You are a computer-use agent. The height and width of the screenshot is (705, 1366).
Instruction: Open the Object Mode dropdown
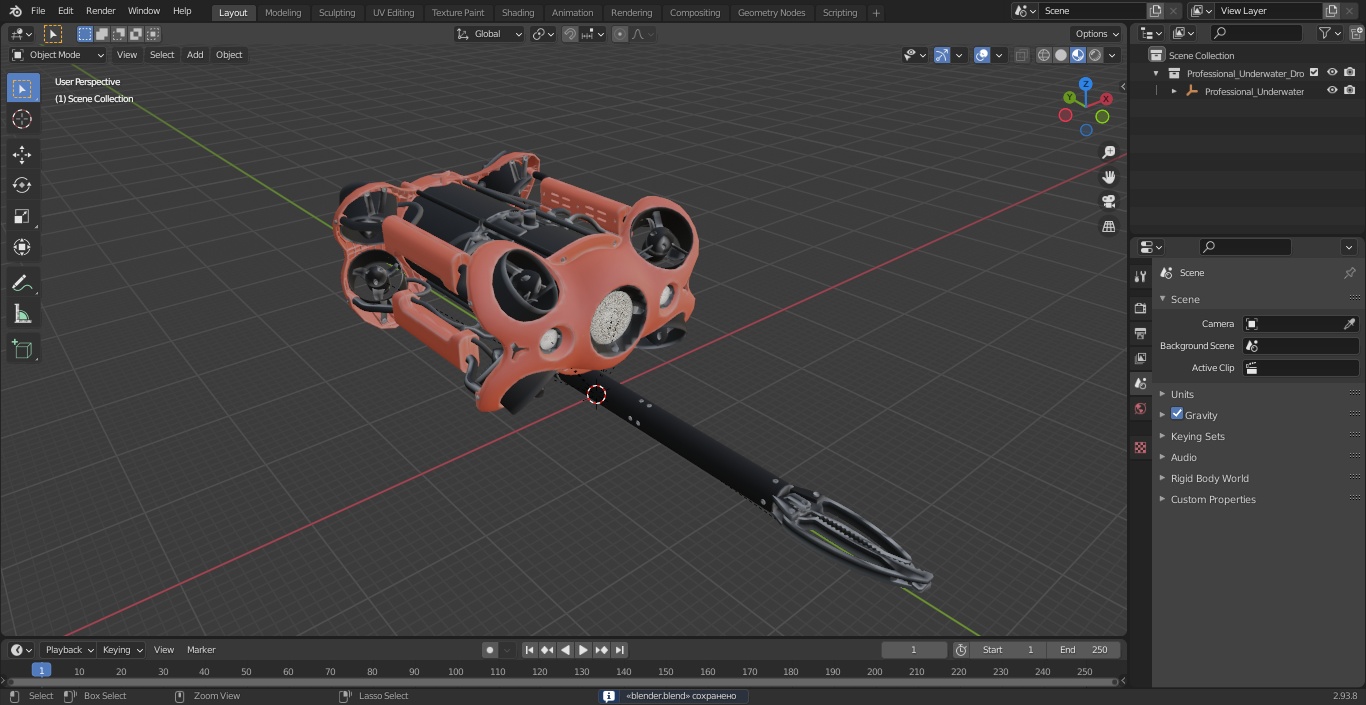[x=58, y=55]
